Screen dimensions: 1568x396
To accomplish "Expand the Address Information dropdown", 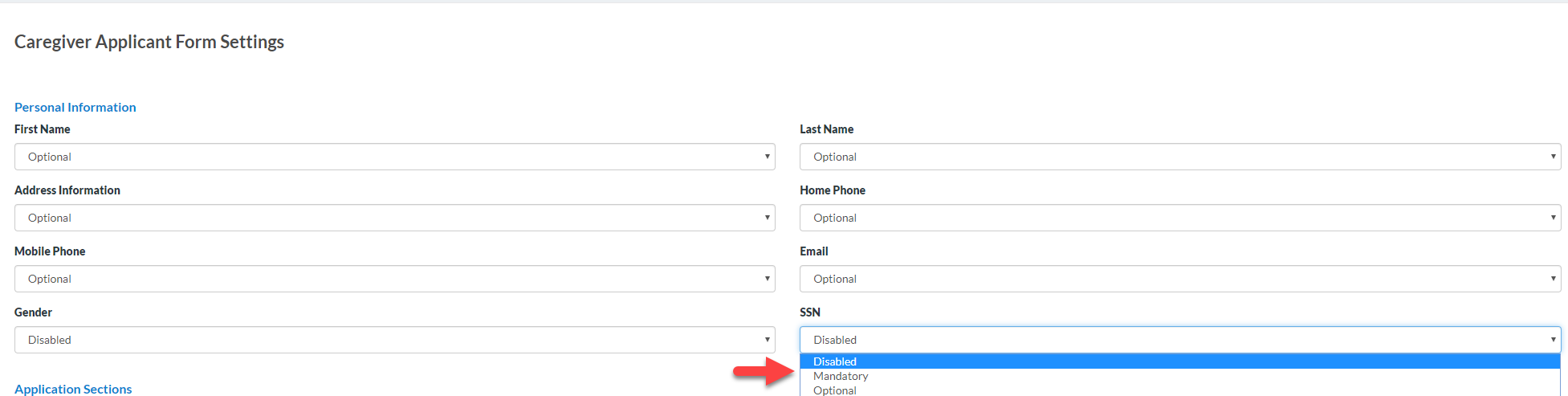I will [394, 218].
